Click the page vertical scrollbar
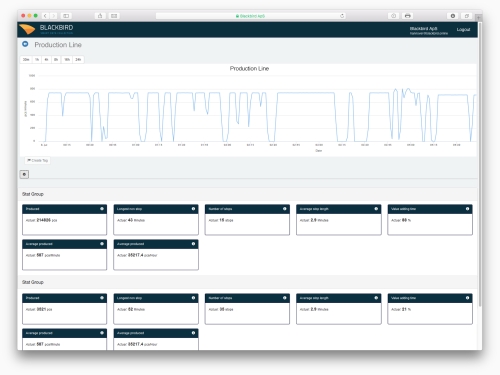This screenshot has height=375, width=500. pyautogui.click(x=480, y=163)
